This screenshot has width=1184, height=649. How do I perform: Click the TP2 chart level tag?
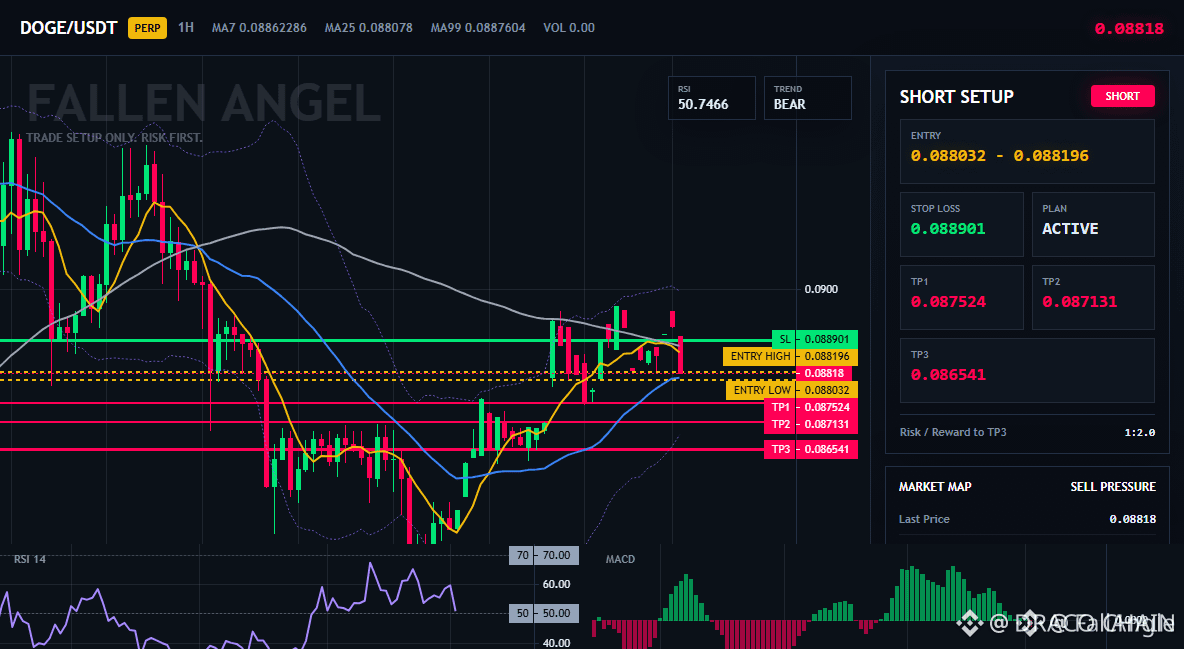(x=811, y=424)
